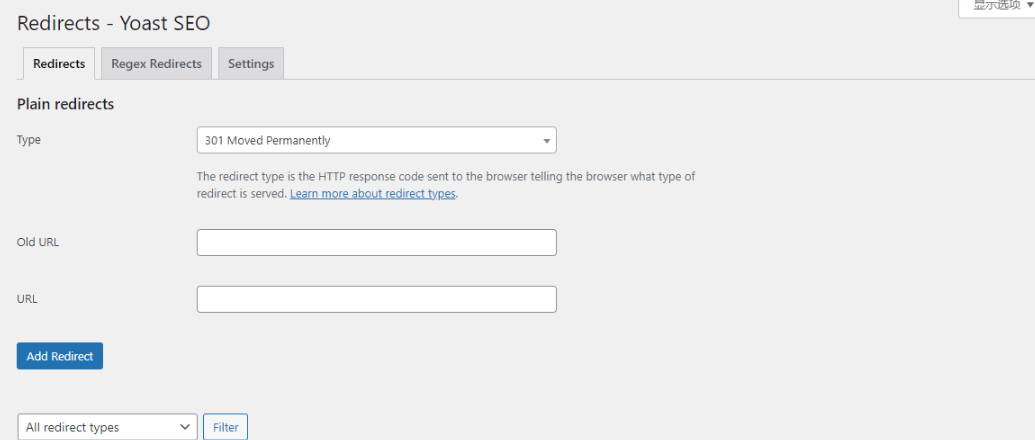Click the arrow of the Type select box
This screenshot has height=440, width=1035.
point(546,141)
